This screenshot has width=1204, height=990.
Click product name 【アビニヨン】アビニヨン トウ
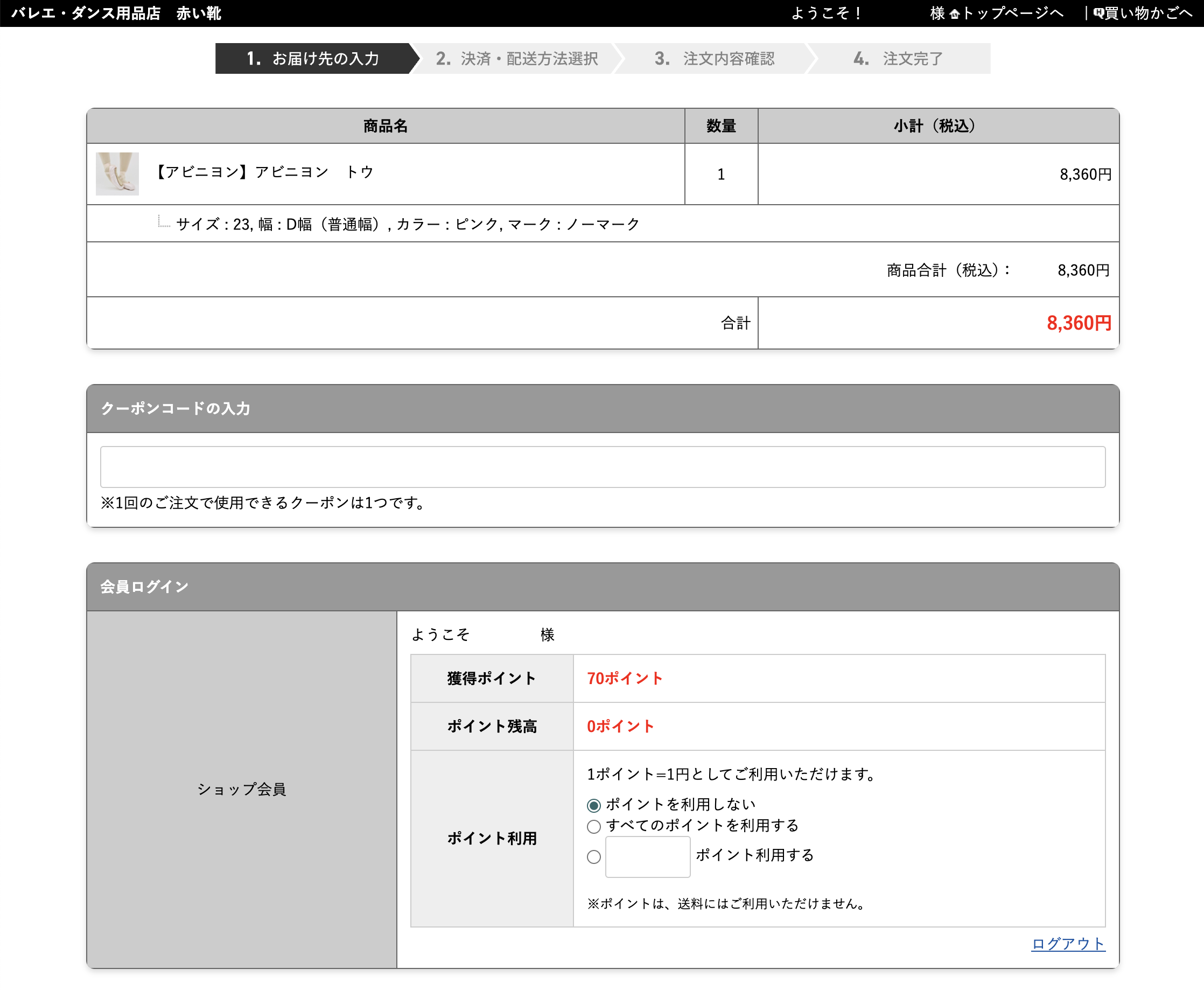click(x=264, y=172)
